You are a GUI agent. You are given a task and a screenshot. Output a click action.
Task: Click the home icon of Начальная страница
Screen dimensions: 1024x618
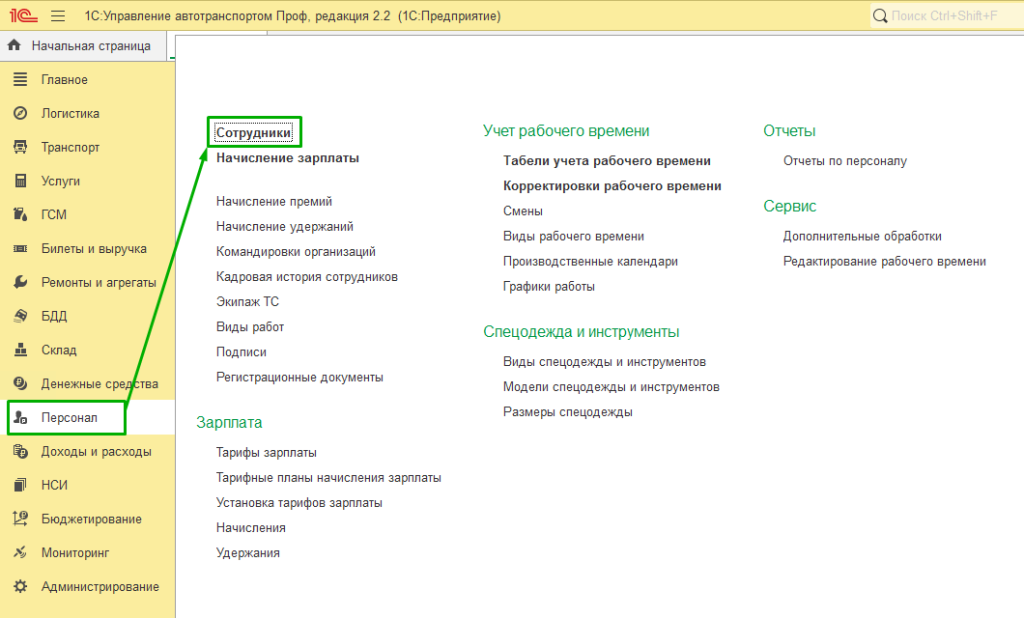[x=14, y=45]
